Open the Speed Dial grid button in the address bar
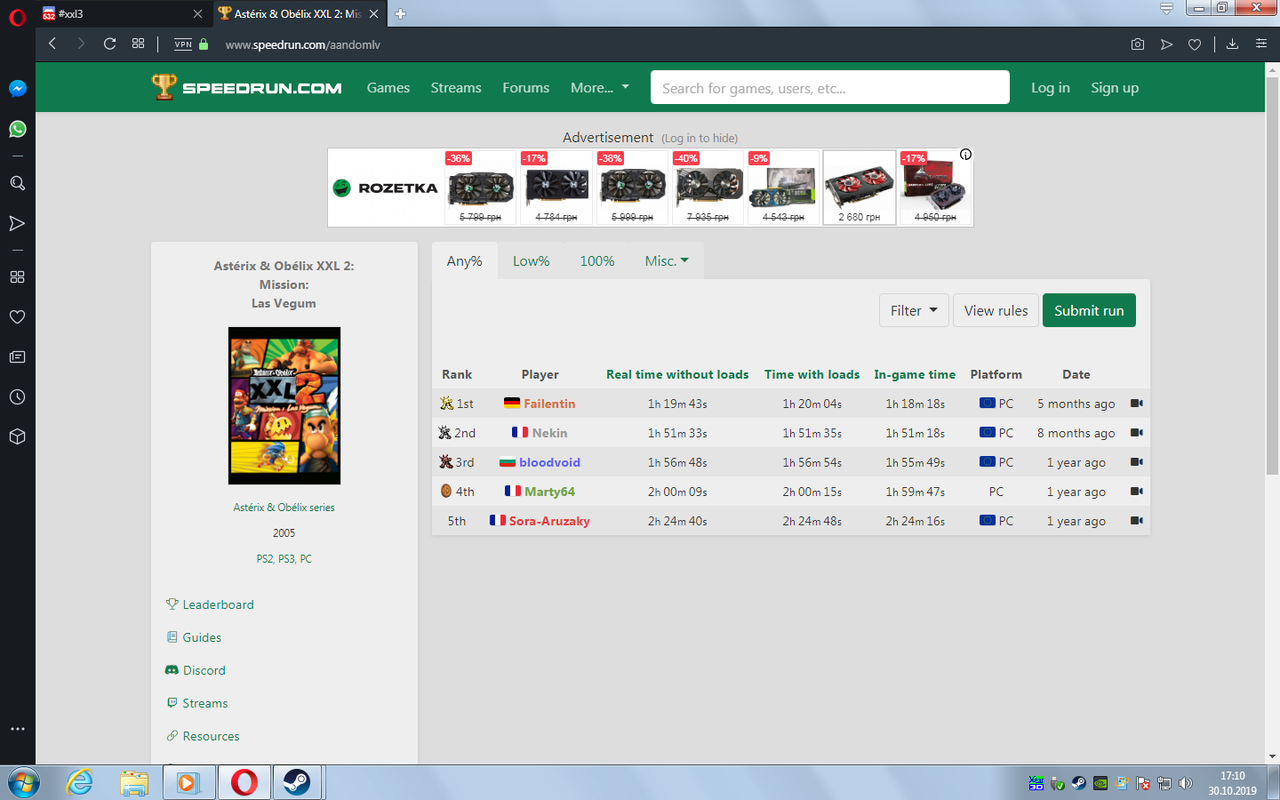 click(138, 44)
